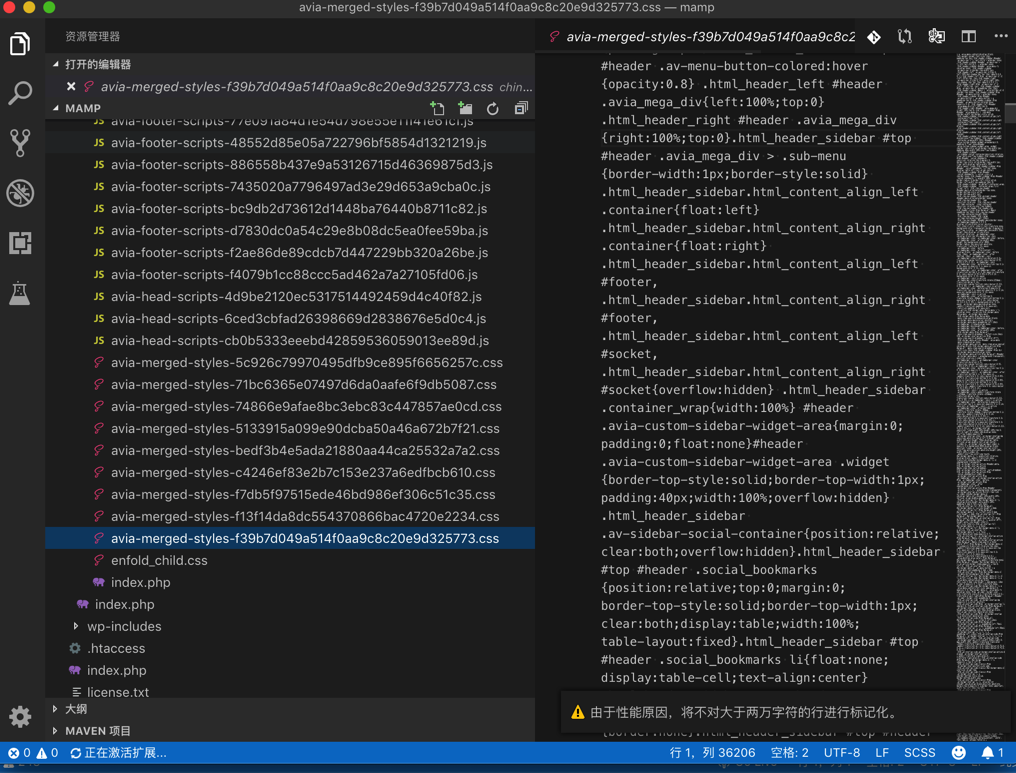The width and height of the screenshot is (1016, 773).
Task: Open the .htaccess file
Action: point(290,649)
